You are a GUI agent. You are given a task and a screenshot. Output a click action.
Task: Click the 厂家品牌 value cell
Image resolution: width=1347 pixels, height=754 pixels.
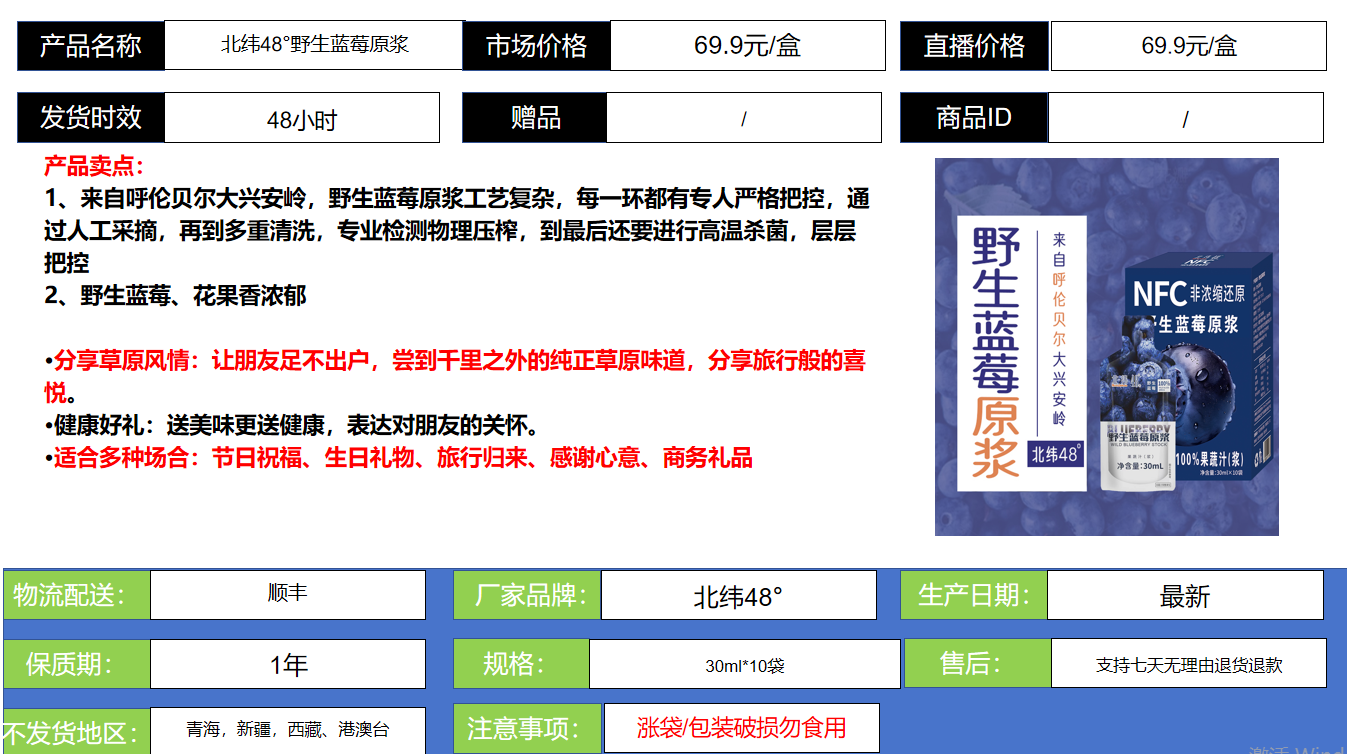coord(738,596)
